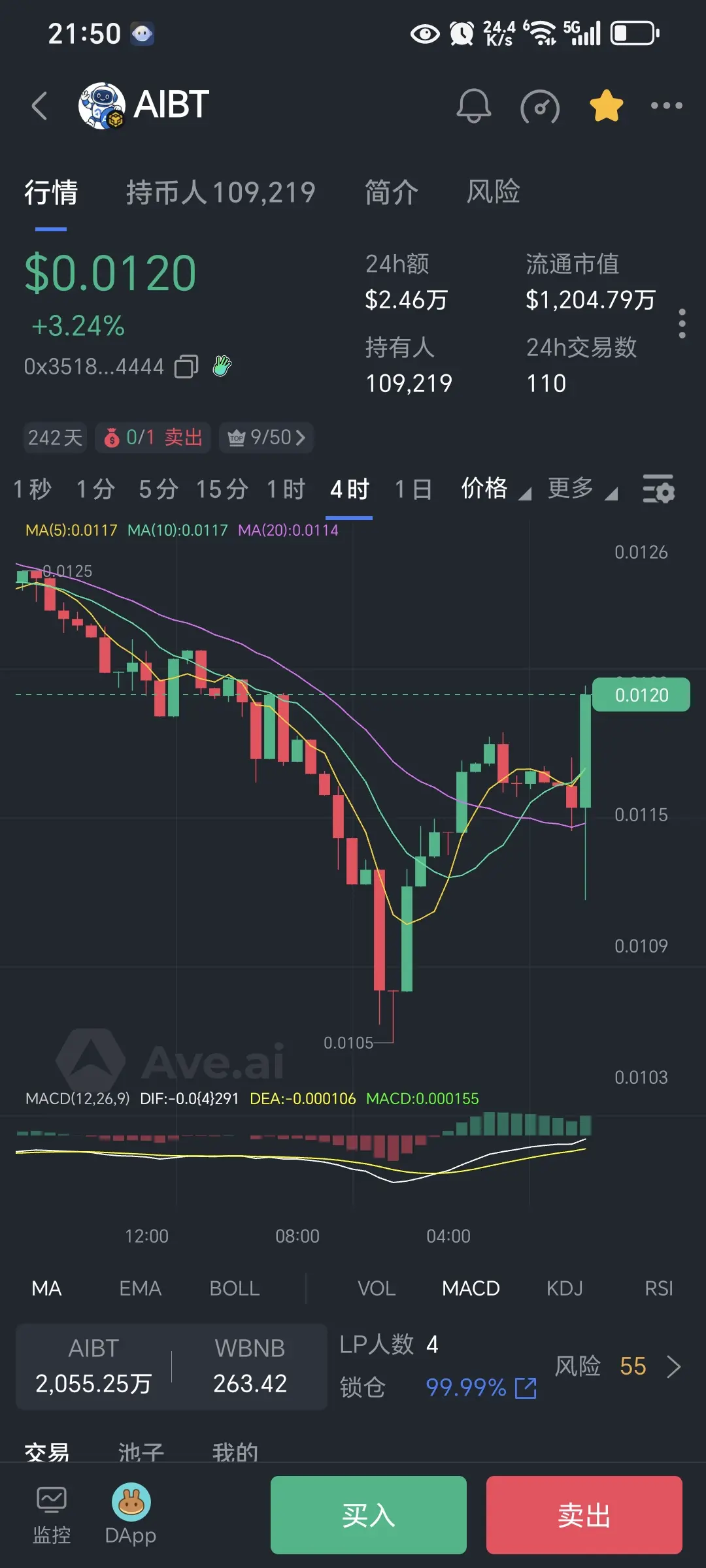The width and height of the screenshot is (706, 1568).
Task: Toggle the KDJ indicator
Action: [x=565, y=1288]
